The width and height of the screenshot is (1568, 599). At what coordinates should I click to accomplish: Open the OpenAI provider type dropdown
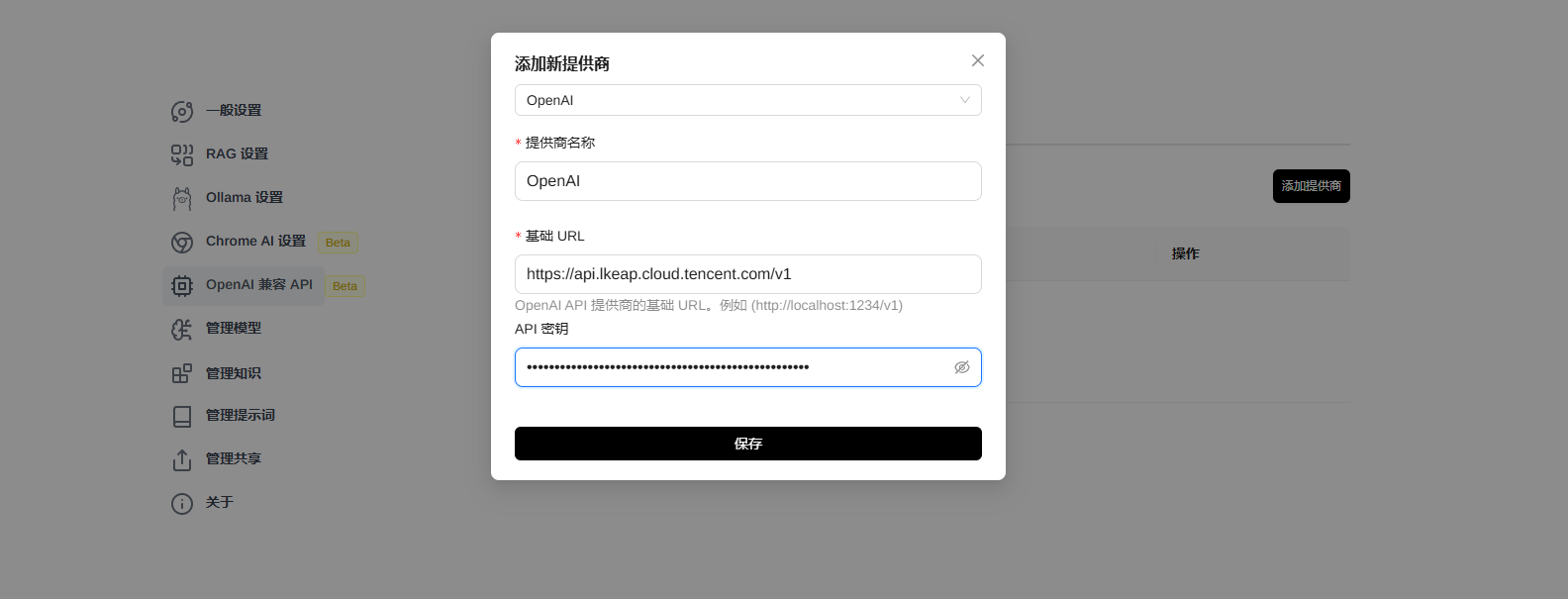[748, 100]
